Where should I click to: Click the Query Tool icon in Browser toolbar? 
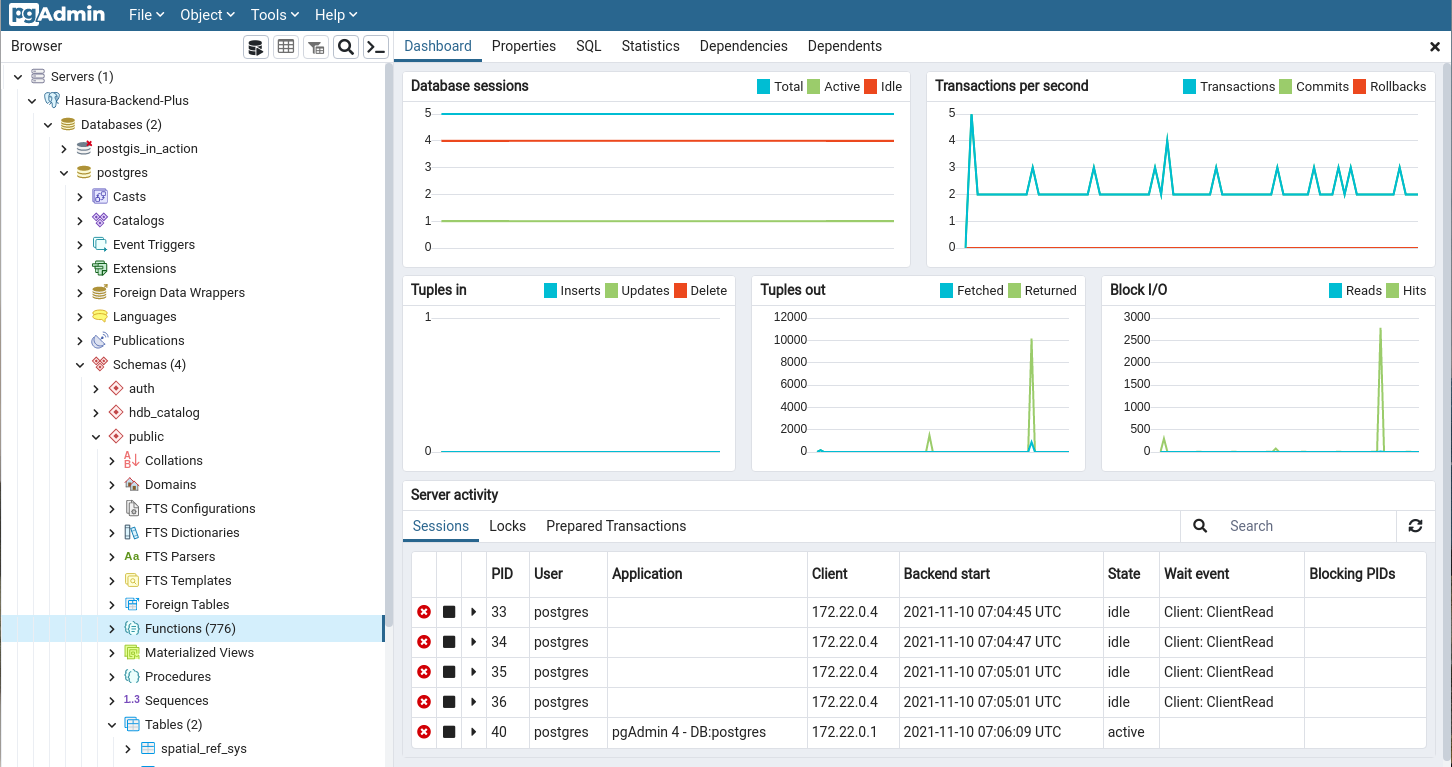tap(256, 47)
